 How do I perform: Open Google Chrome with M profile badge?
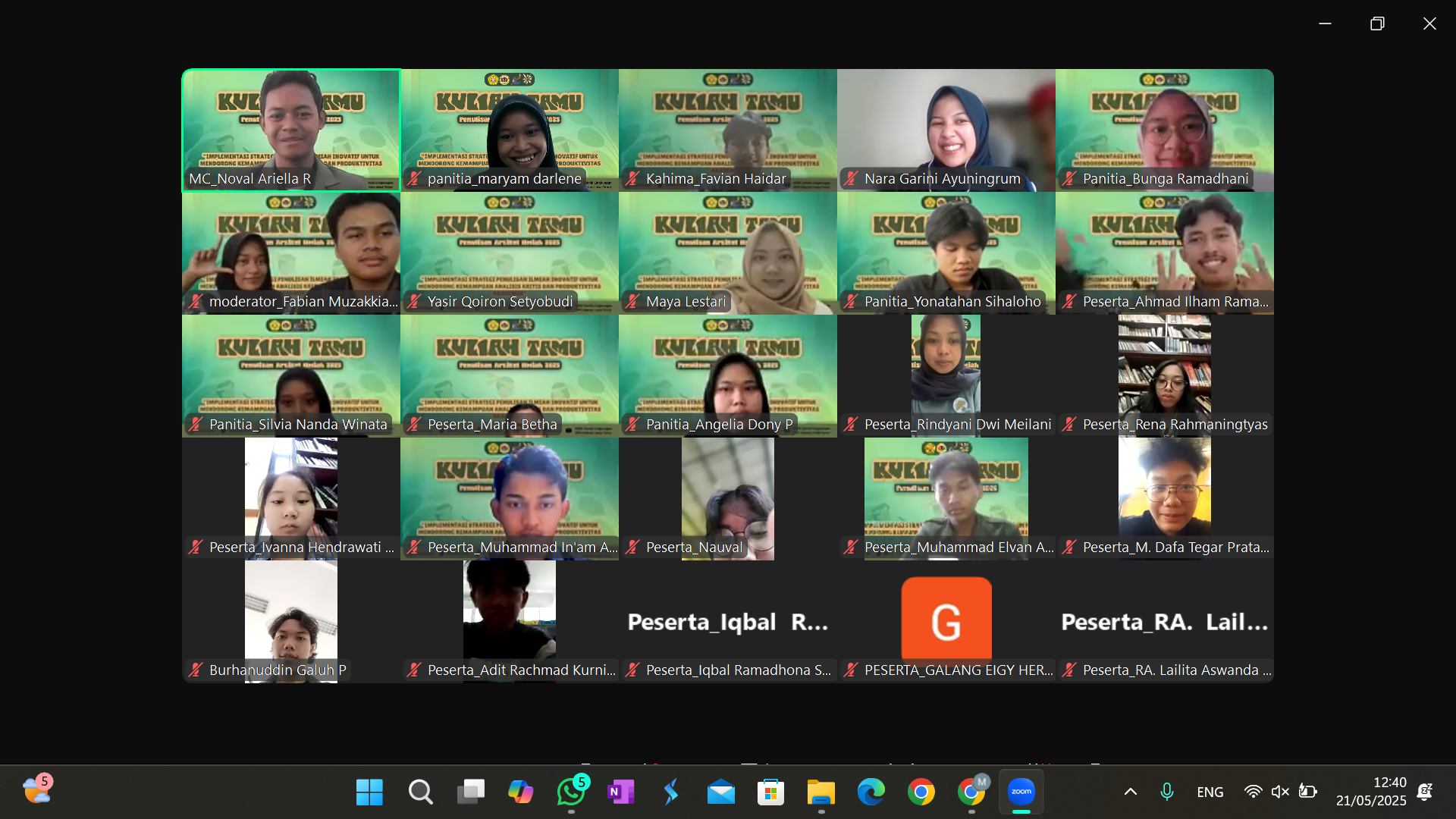pyautogui.click(x=971, y=792)
